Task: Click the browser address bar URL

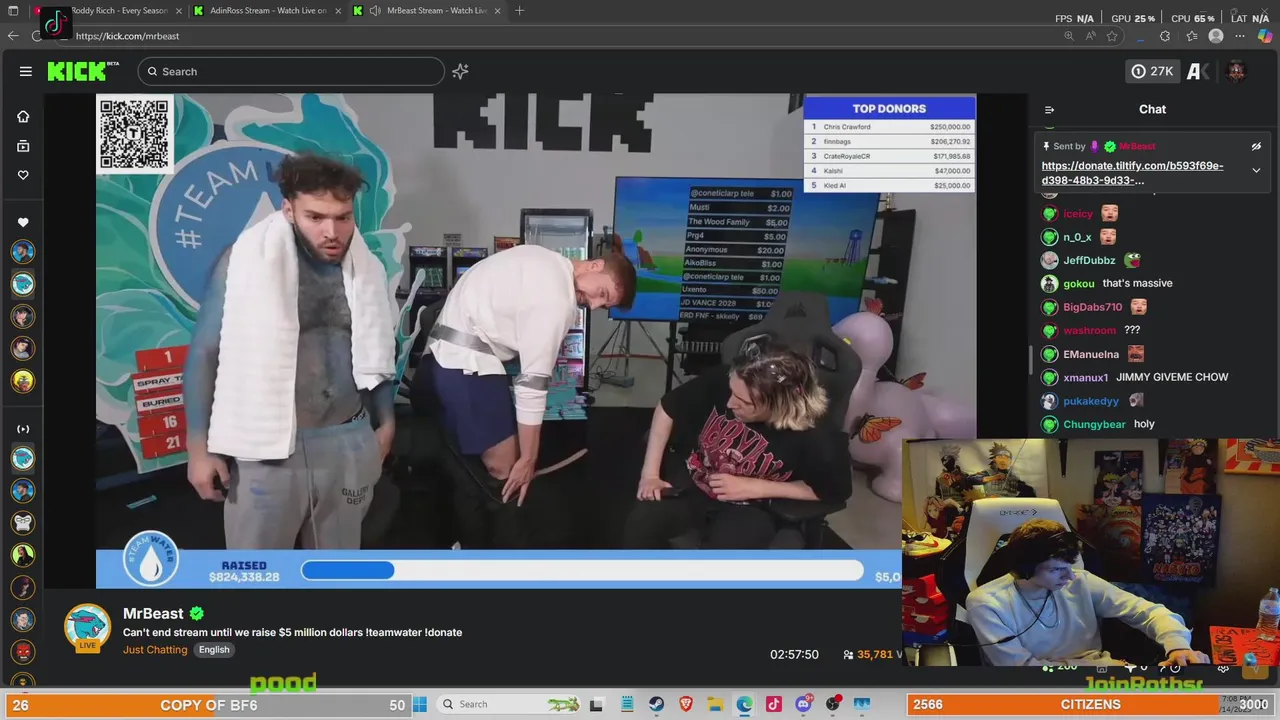Action: pos(127,36)
